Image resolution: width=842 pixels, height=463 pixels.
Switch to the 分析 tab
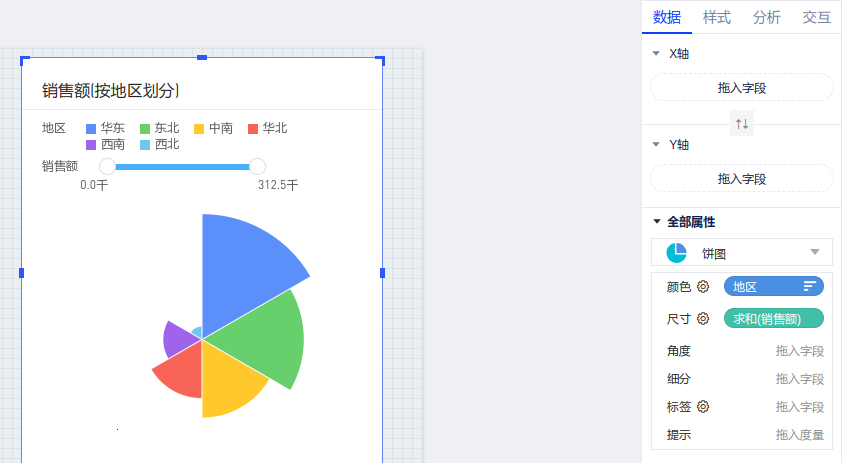[767, 17]
